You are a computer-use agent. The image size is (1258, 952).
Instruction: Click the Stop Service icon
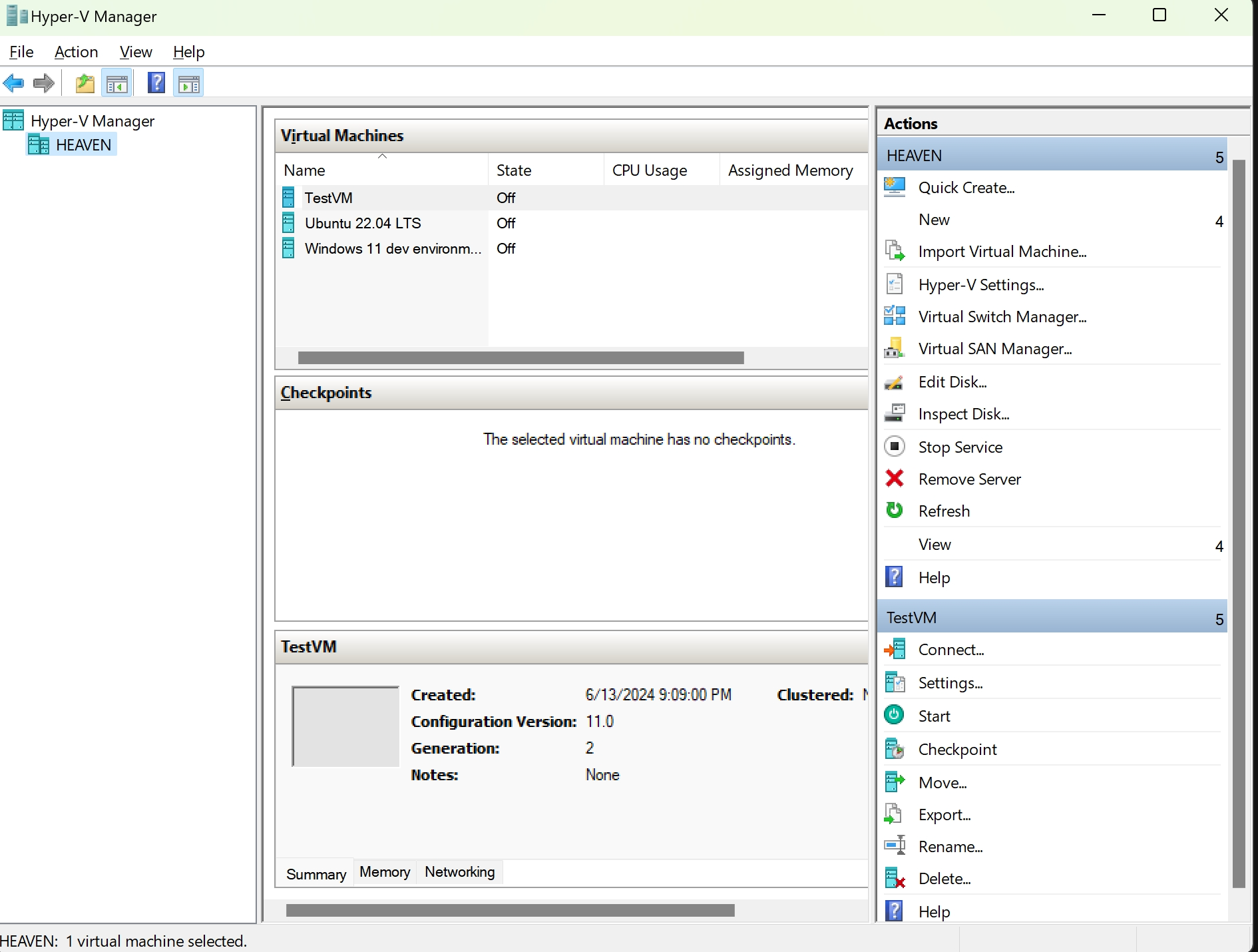point(895,446)
